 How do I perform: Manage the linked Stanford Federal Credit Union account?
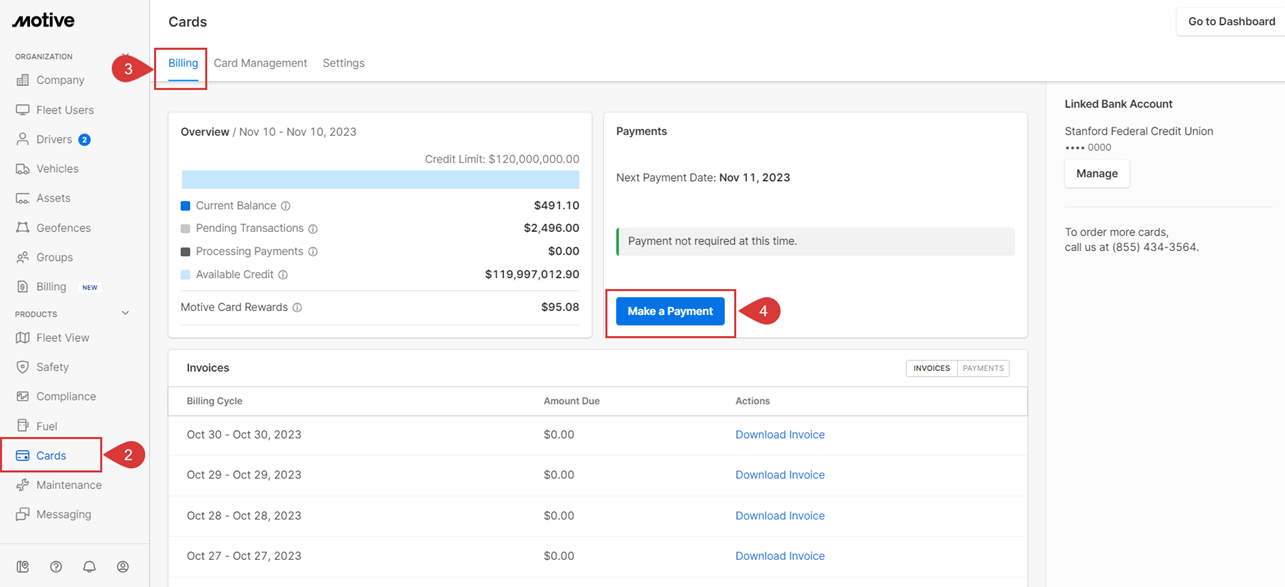(x=1096, y=173)
